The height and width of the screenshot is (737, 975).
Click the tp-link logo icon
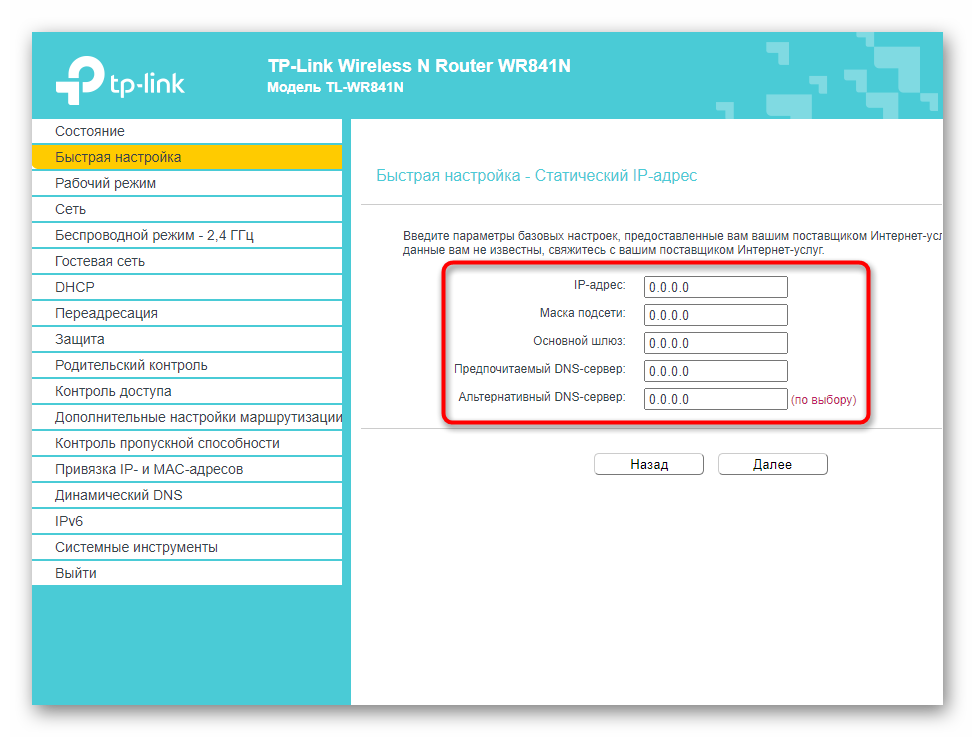coord(80,79)
